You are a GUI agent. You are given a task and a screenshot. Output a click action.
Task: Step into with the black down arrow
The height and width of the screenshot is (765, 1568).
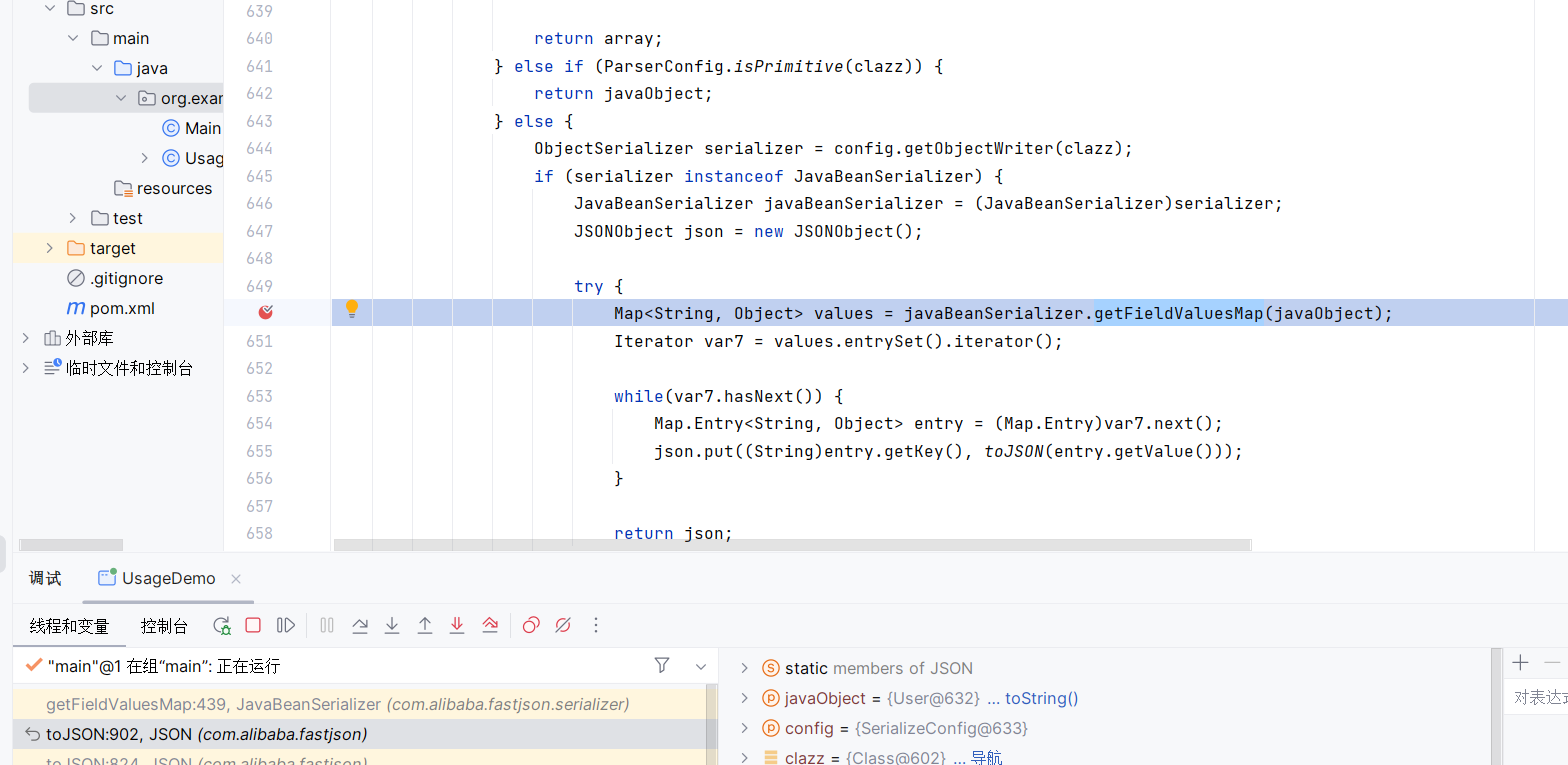tap(392, 625)
